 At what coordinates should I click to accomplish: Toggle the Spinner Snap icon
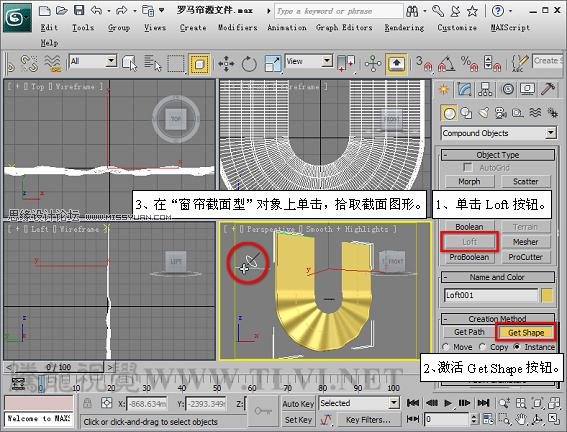(492, 63)
